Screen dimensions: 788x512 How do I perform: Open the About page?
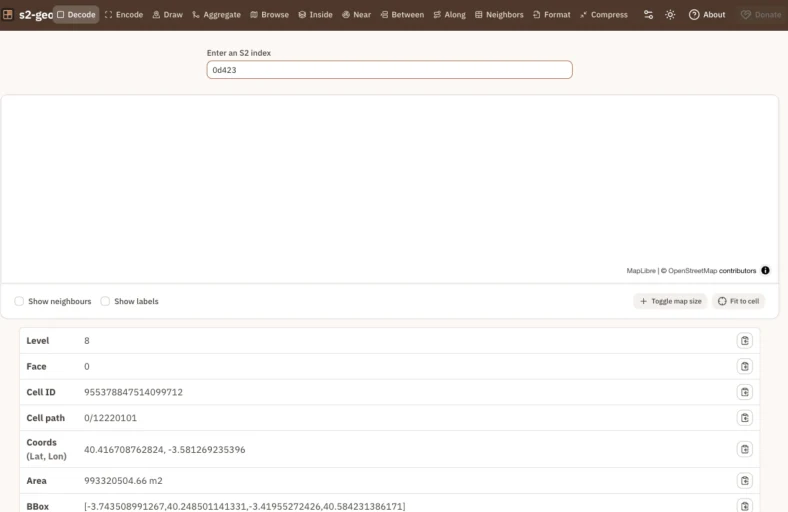click(707, 15)
